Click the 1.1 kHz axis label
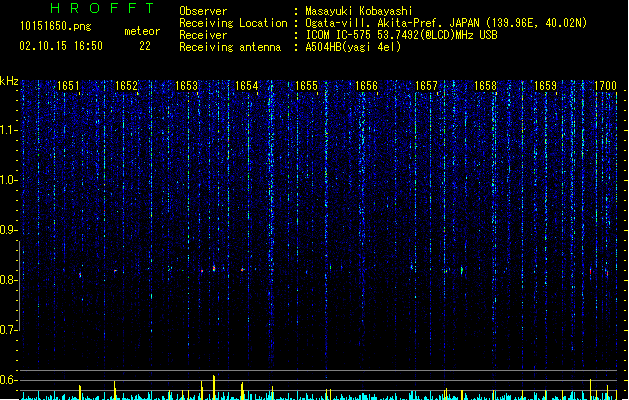 [x=9, y=130]
